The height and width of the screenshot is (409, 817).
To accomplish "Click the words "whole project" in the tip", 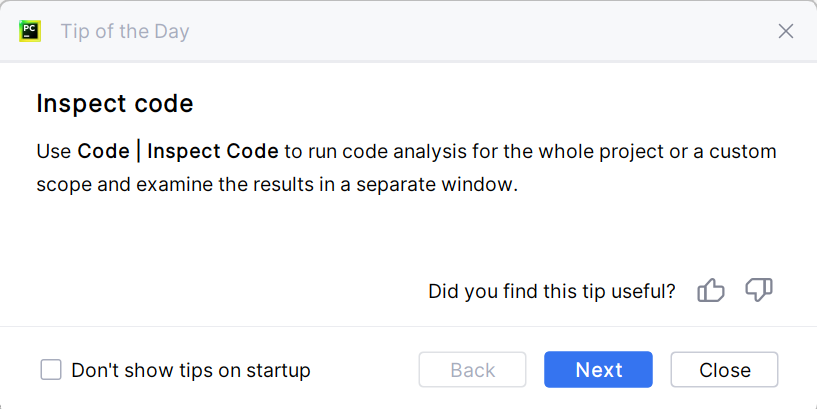I will [590, 152].
